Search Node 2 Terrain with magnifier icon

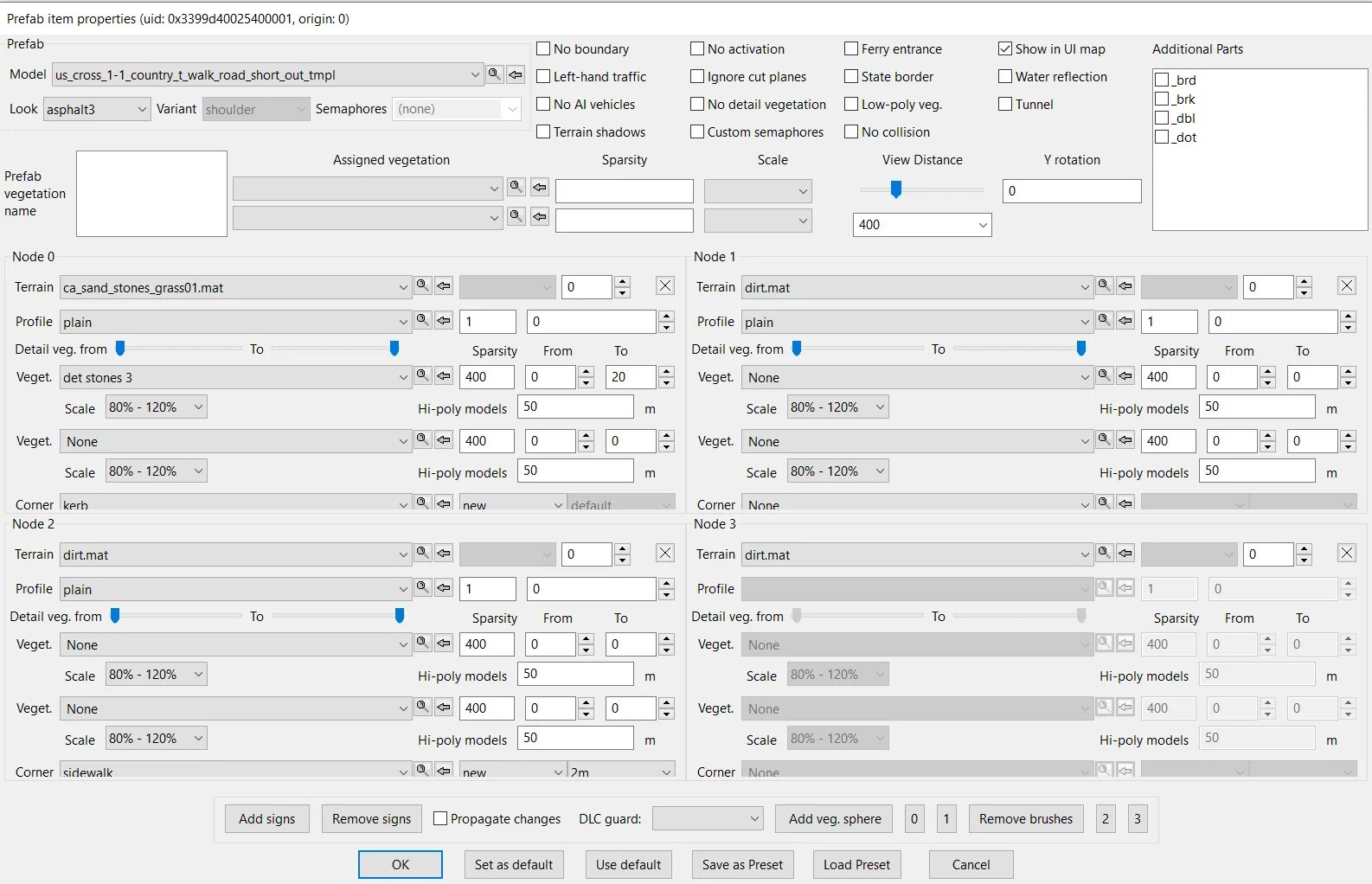click(423, 553)
